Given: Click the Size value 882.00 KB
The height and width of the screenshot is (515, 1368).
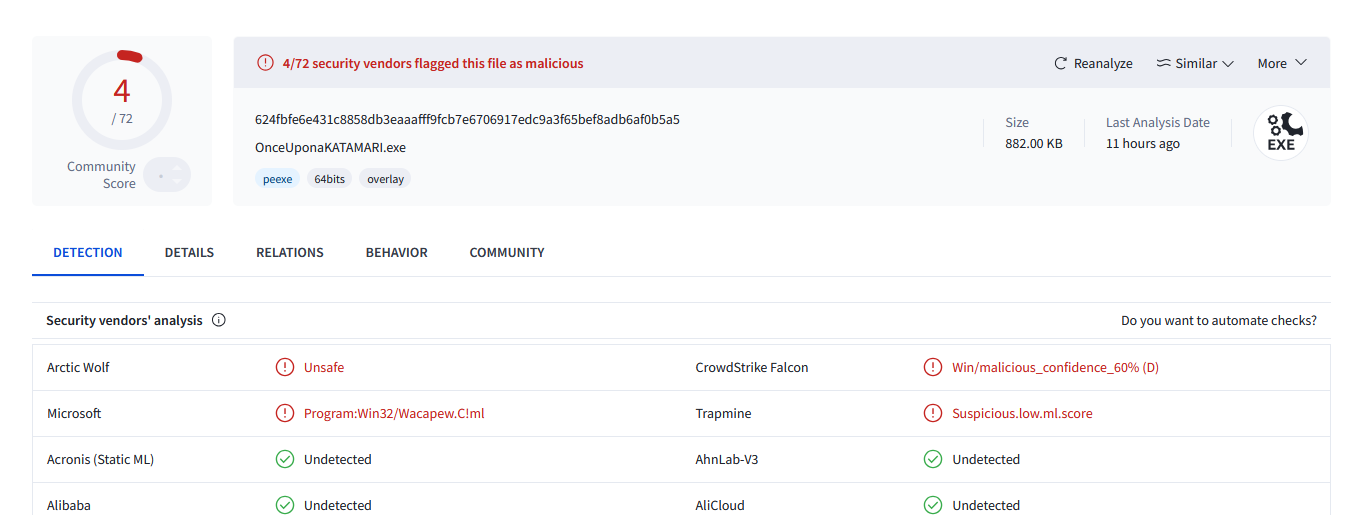Looking at the screenshot, I should tap(1034, 143).
